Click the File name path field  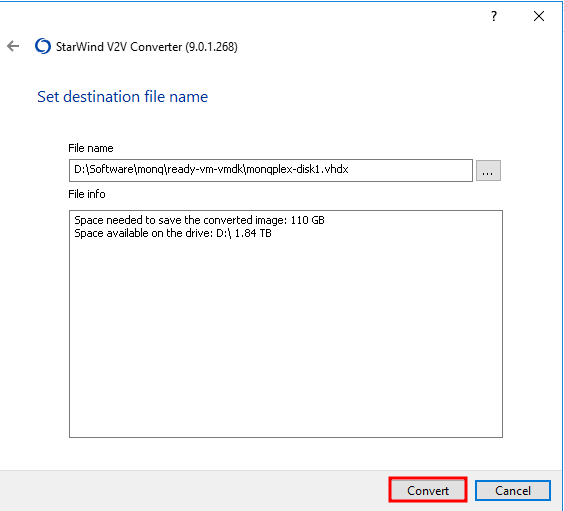[x=270, y=170]
